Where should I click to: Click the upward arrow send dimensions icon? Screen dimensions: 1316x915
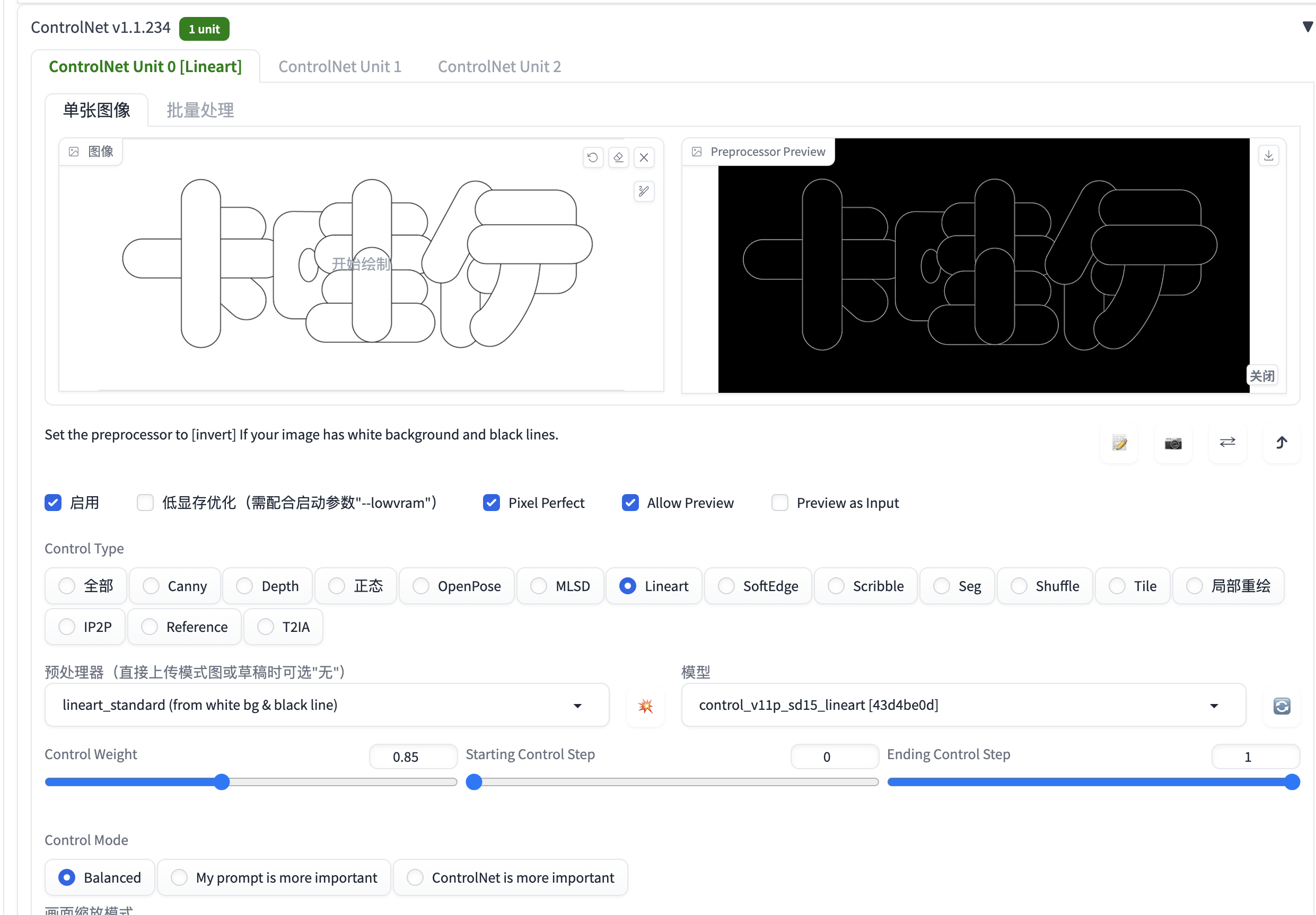pos(1282,442)
